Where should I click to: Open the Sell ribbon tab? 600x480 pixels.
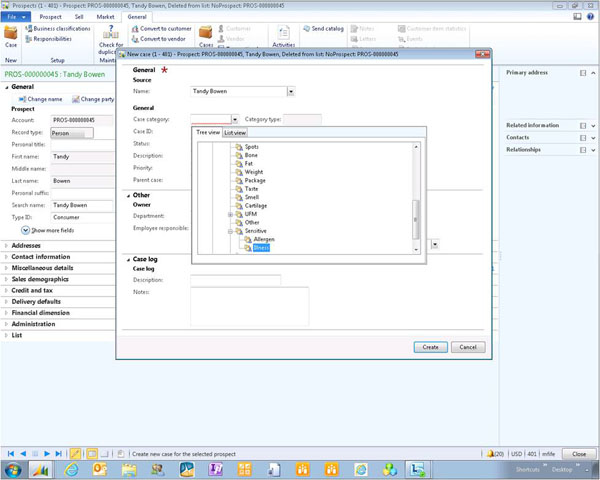(x=79, y=17)
